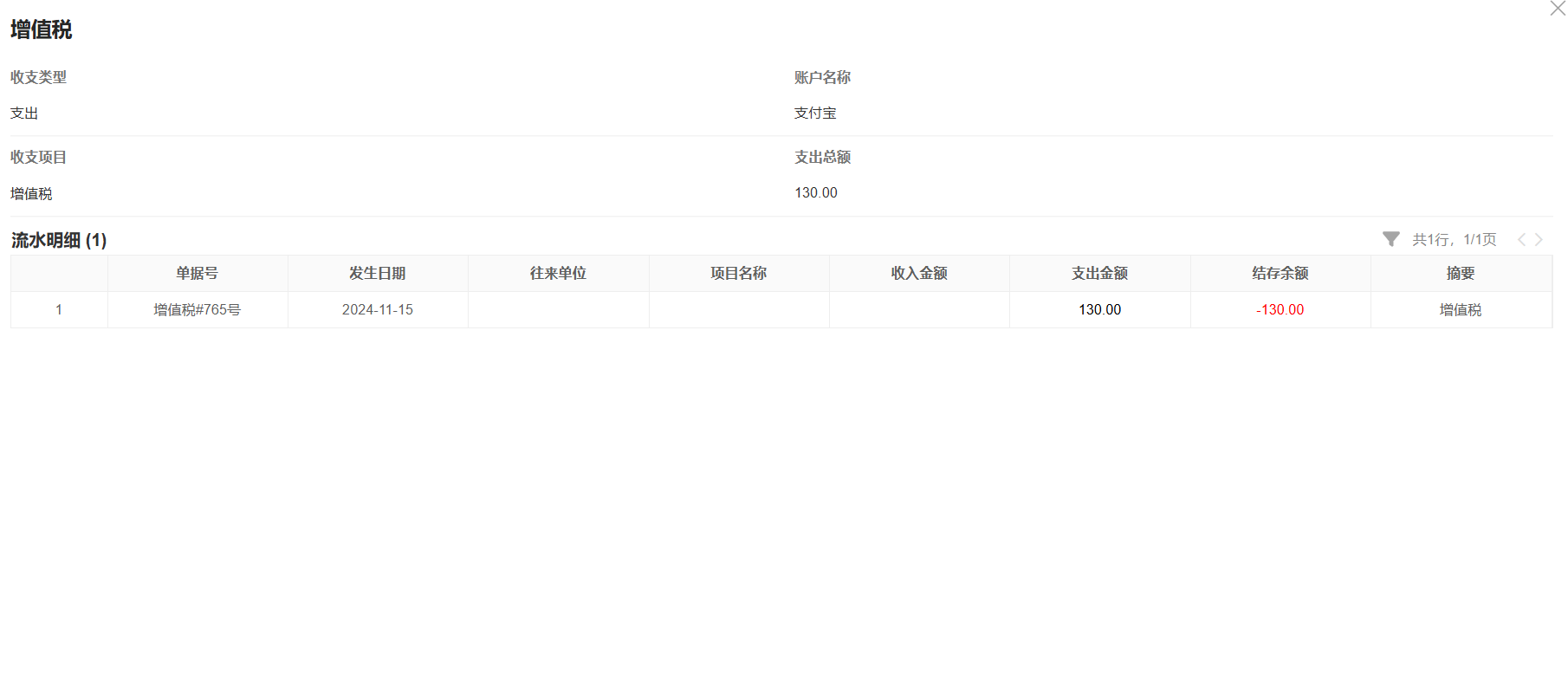Click the 支付宝 account name value
The image size is (1568, 687).
click(815, 113)
